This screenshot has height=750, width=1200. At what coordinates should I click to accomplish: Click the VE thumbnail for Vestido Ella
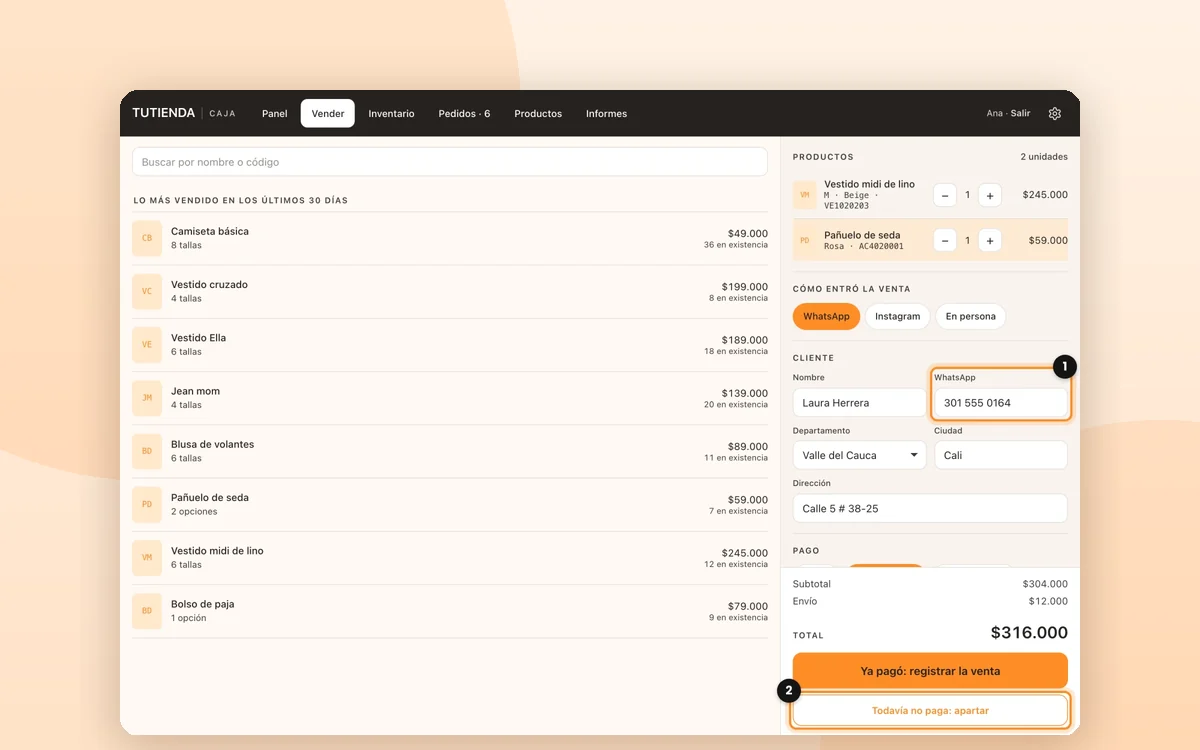pos(147,344)
